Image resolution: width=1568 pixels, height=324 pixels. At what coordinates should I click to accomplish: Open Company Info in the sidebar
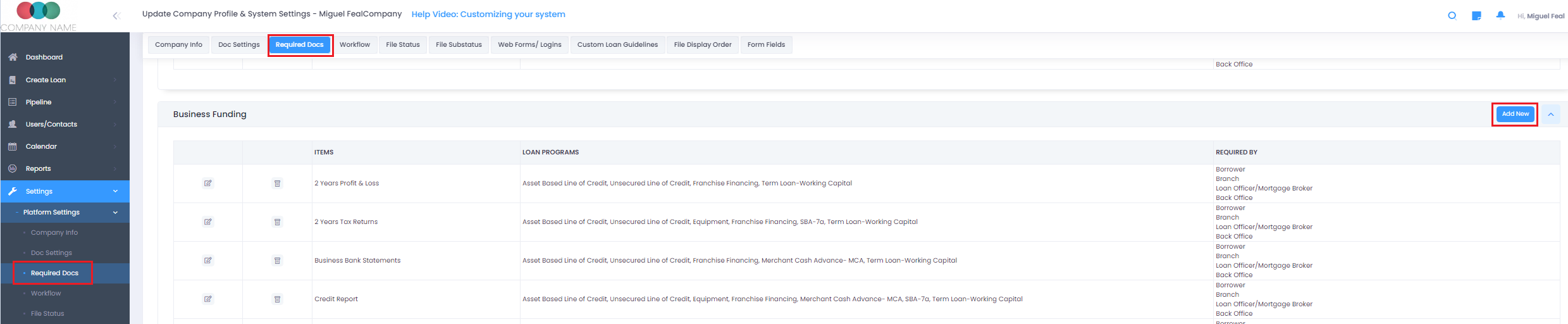54,233
